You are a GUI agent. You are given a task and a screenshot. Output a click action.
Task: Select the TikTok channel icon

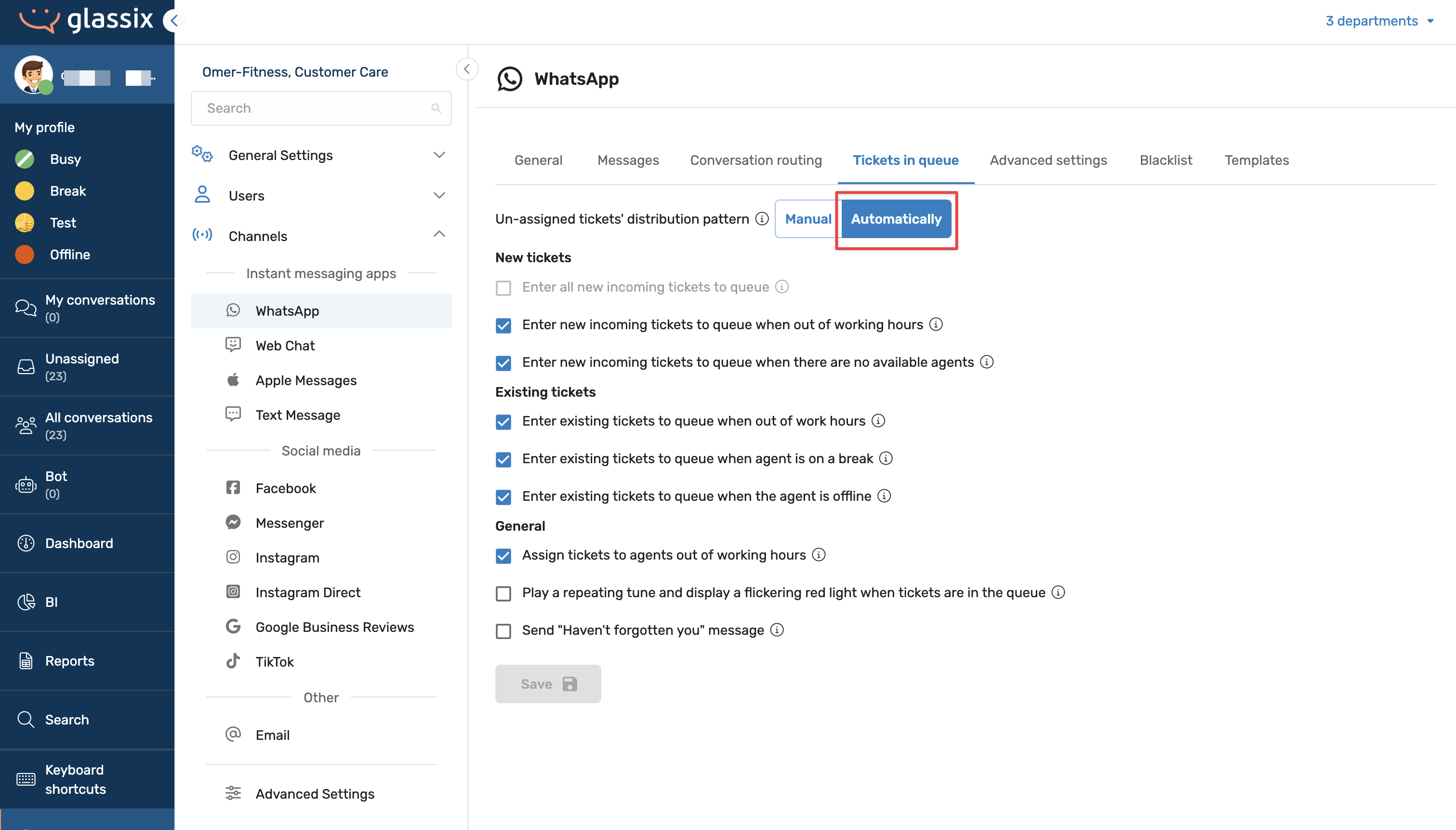(x=233, y=661)
